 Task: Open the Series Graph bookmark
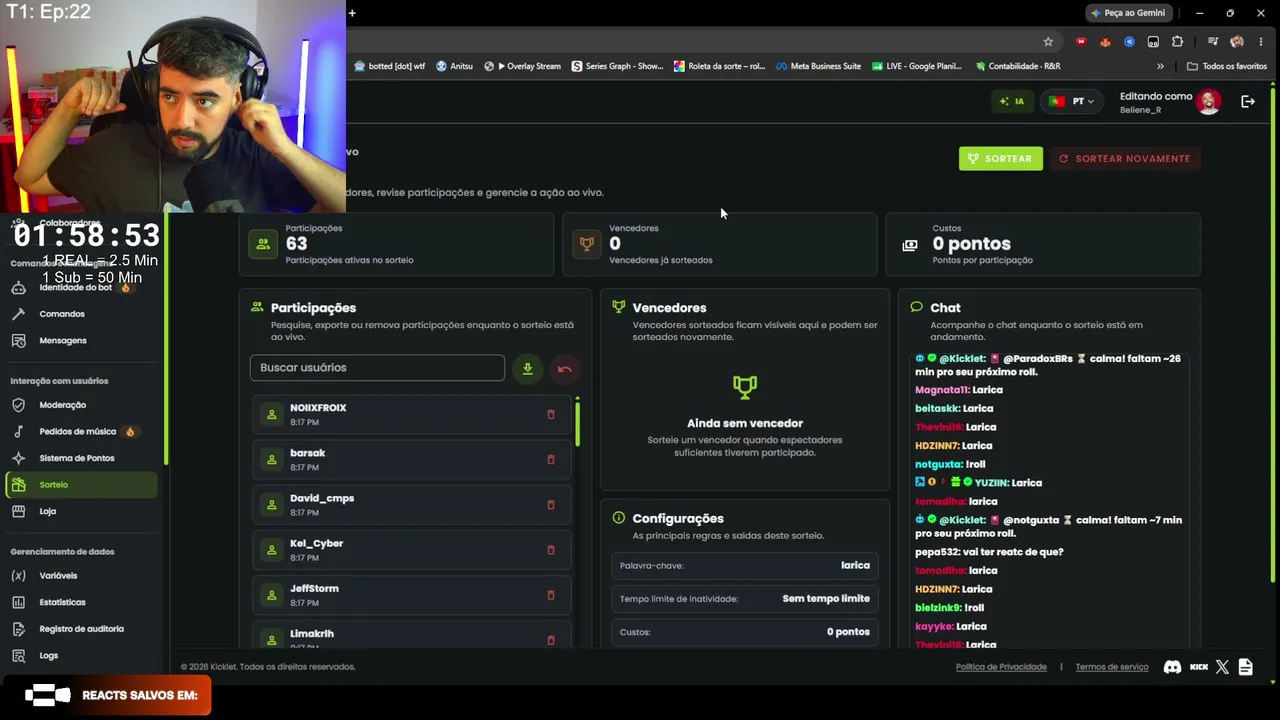[x=617, y=66]
